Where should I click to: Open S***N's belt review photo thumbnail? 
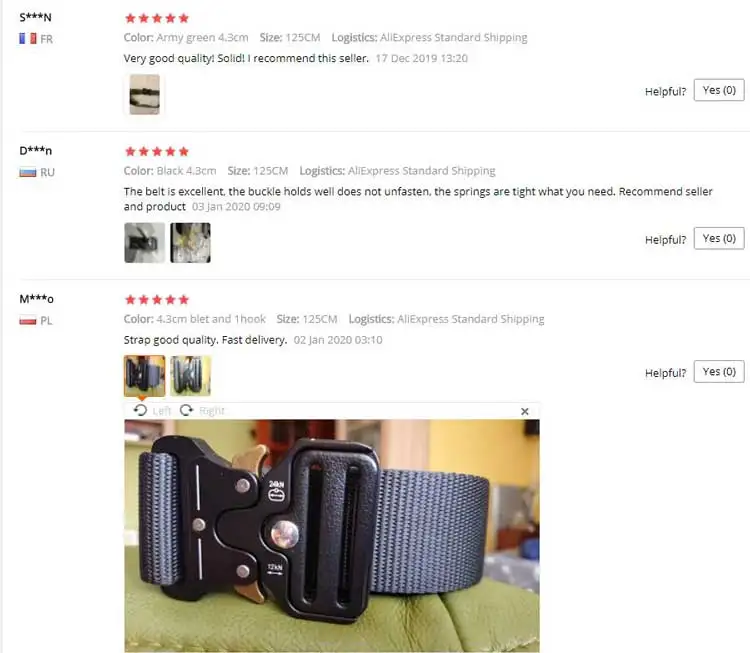144,94
